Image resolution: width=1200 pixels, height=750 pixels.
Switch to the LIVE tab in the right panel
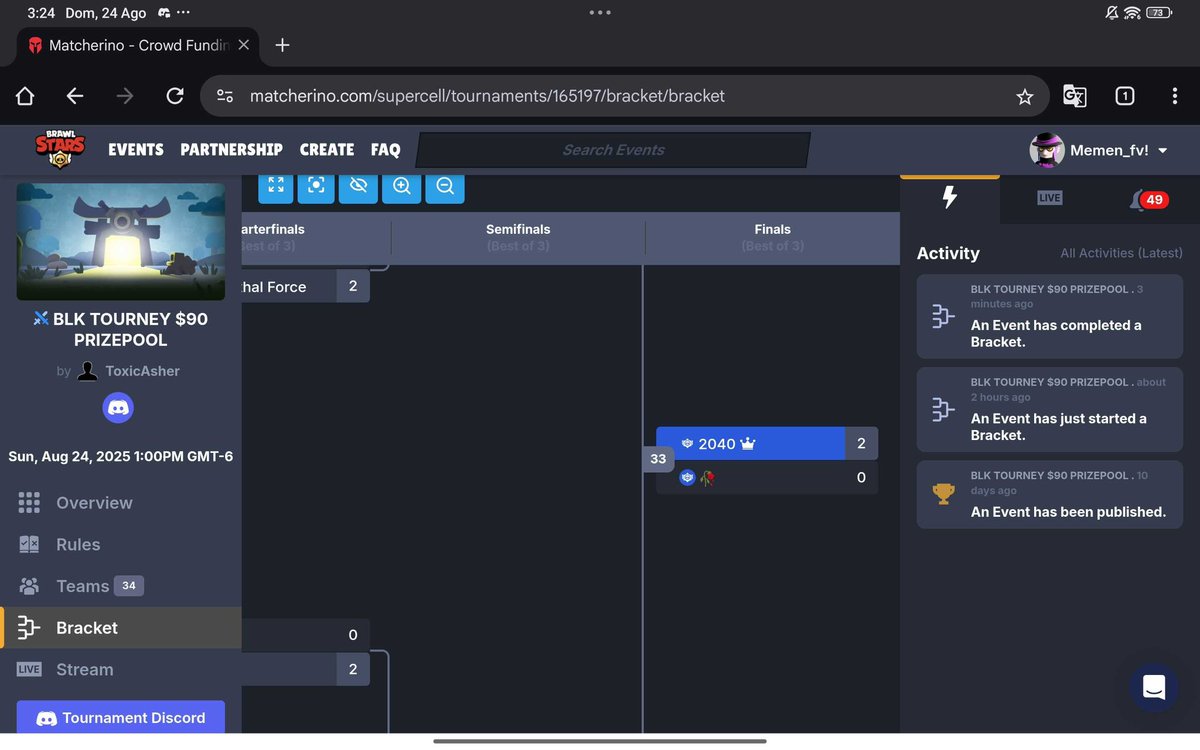point(1049,198)
